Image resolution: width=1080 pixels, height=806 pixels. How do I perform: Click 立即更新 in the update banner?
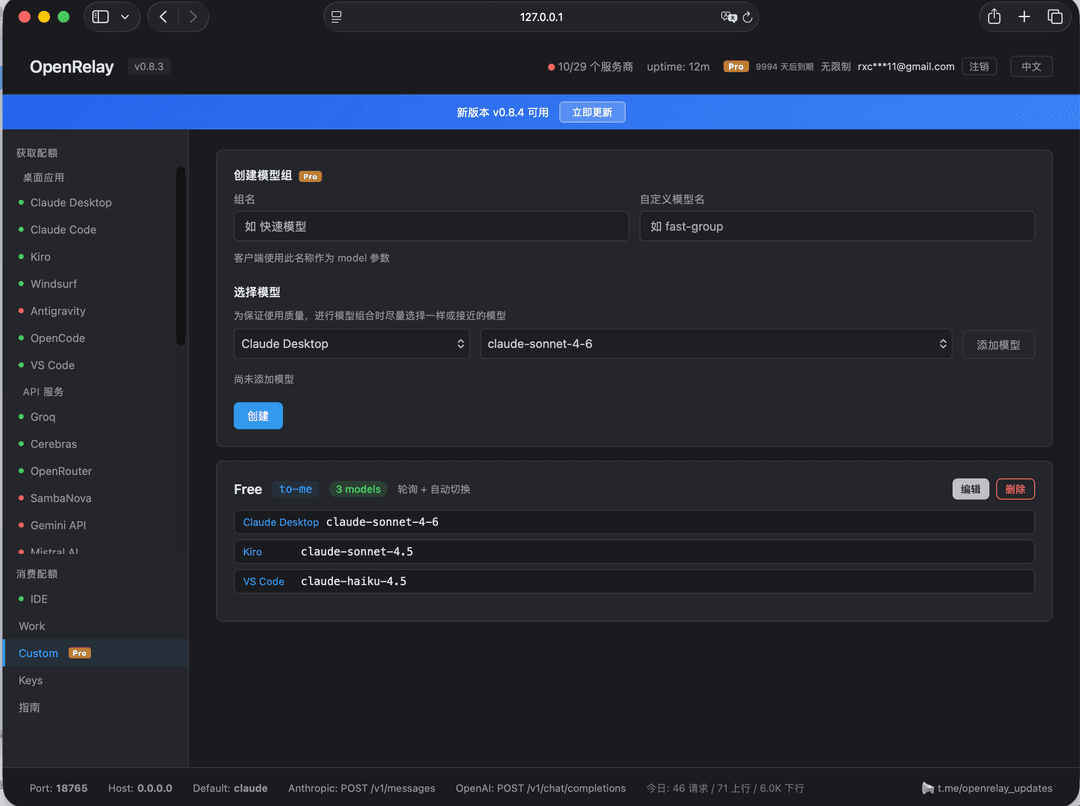592,112
